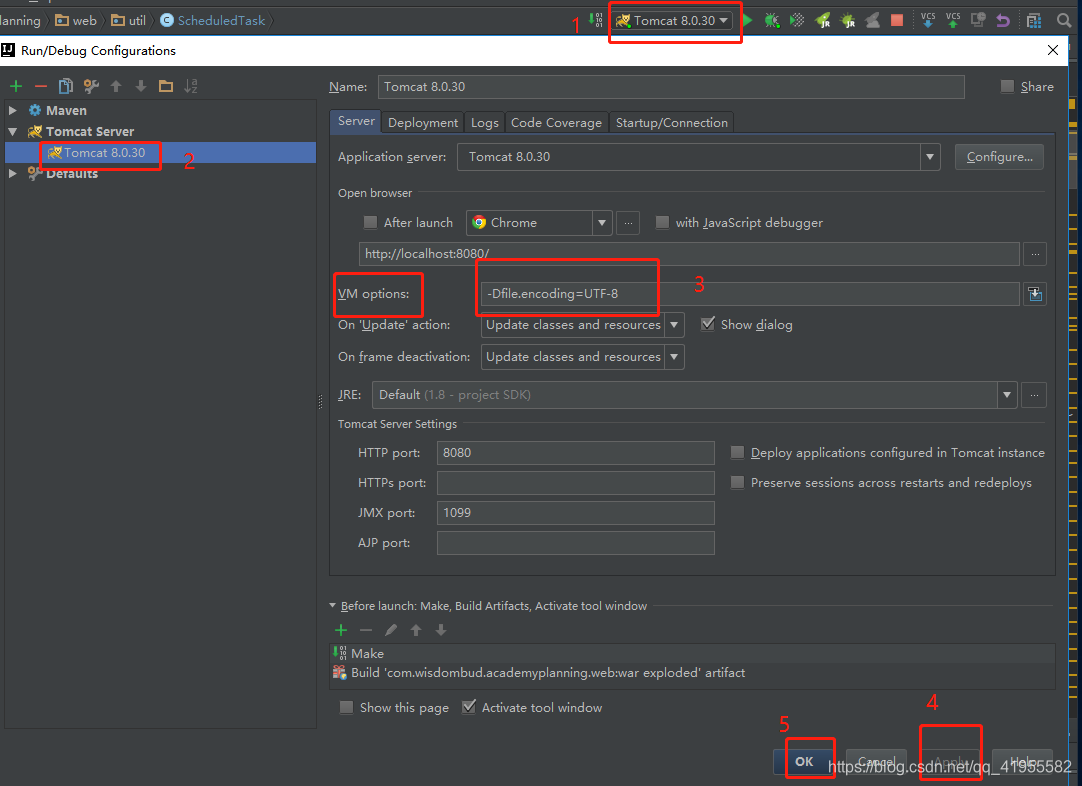Run with Coverage icon in toolbar
Viewport: 1082px width, 786px height.
pyautogui.click(x=797, y=21)
